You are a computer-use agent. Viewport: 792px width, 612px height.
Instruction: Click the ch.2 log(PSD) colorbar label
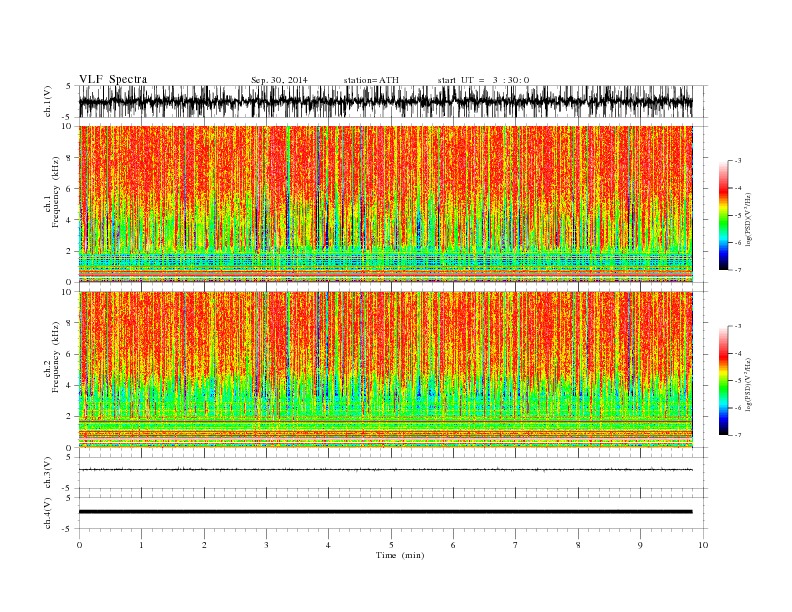pyautogui.click(x=749, y=384)
